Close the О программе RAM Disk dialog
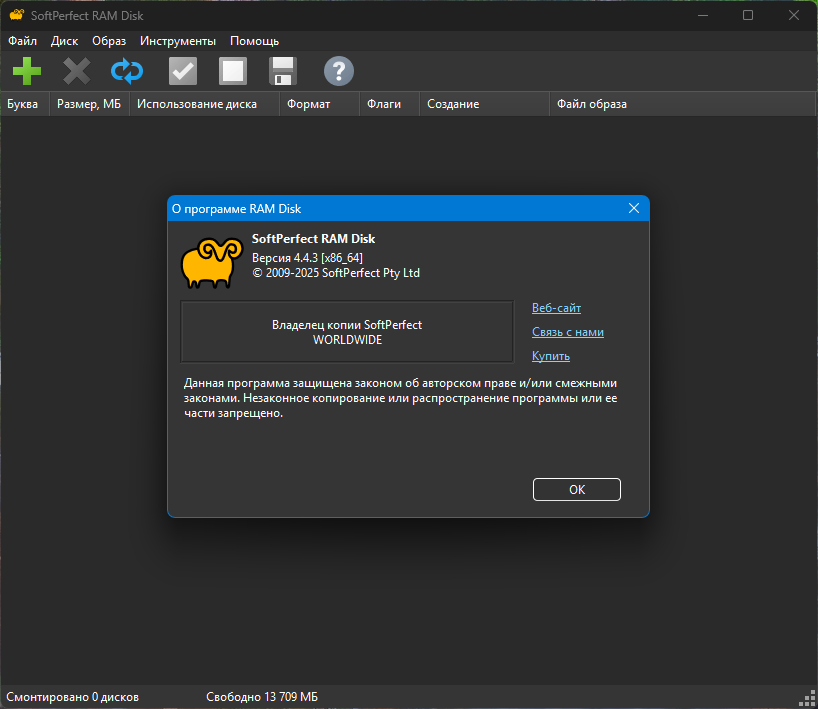This screenshot has width=818, height=709. click(x=634, y=208)
